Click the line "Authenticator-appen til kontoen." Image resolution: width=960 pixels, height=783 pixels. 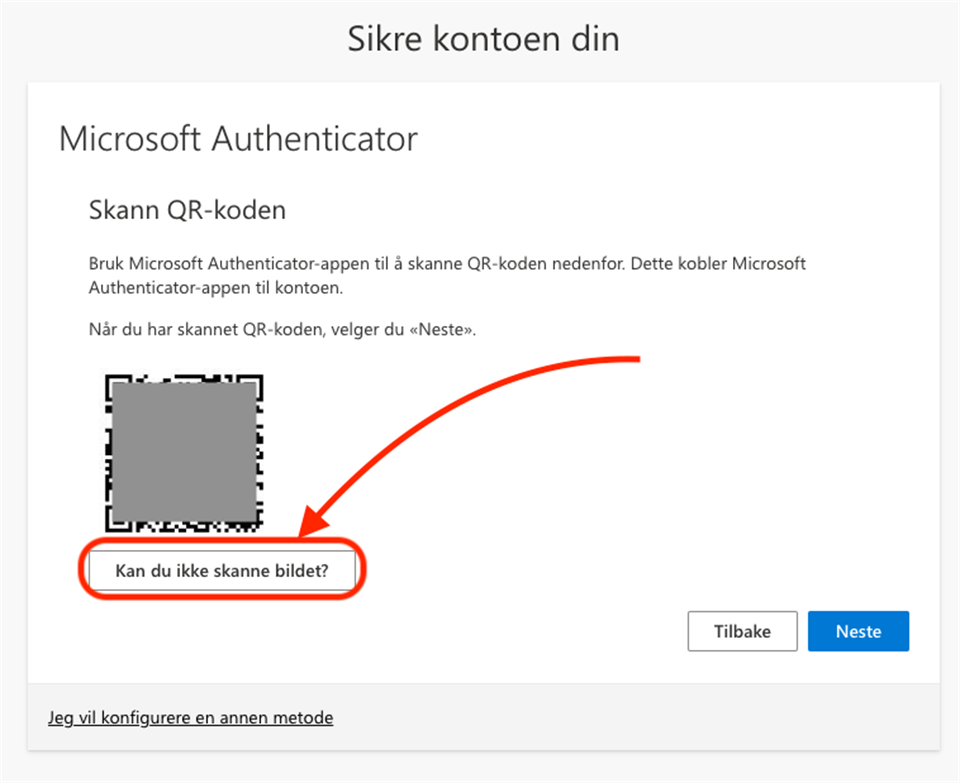tap(215, 287)
